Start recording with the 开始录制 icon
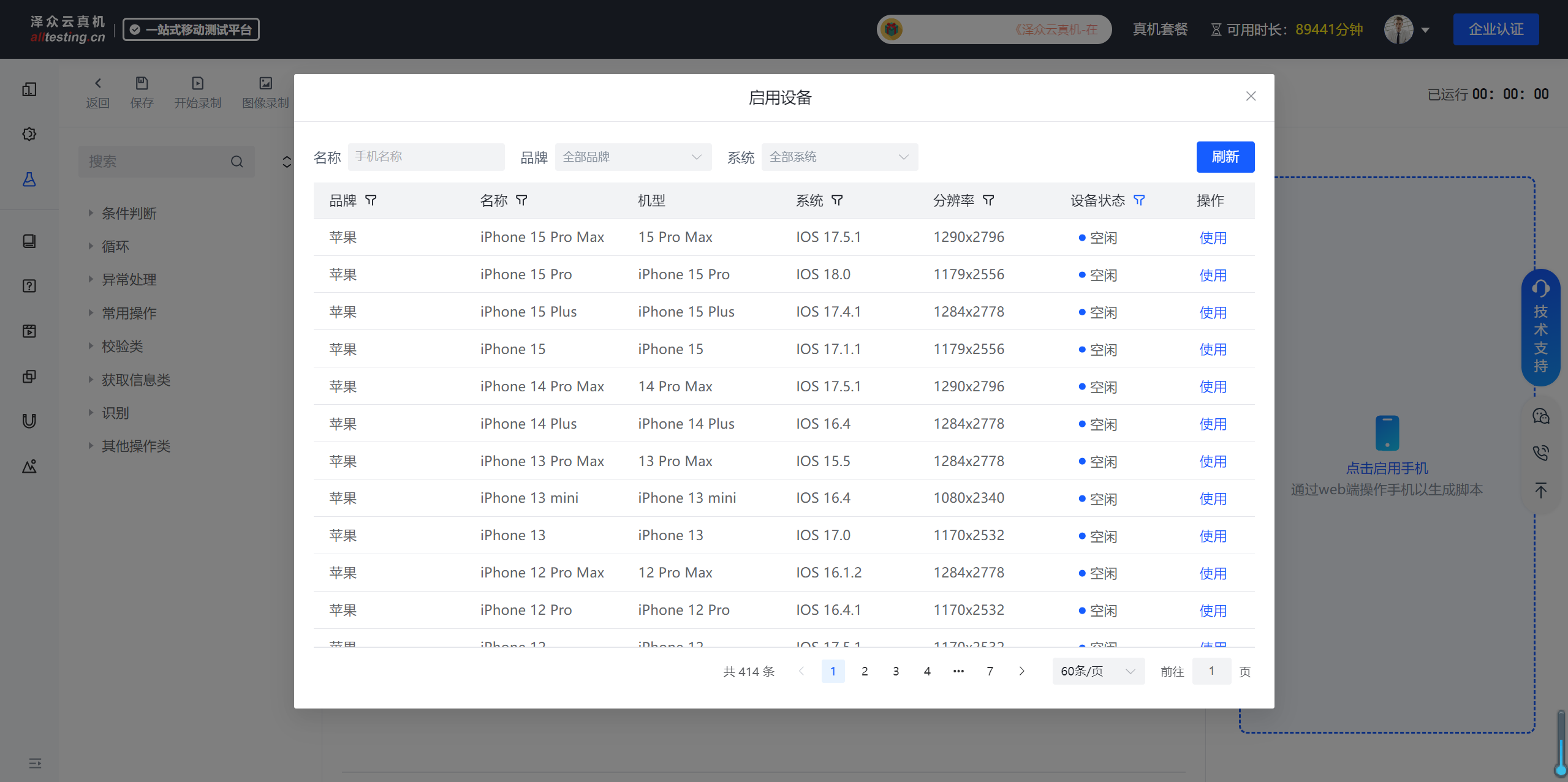 point(197,83)
